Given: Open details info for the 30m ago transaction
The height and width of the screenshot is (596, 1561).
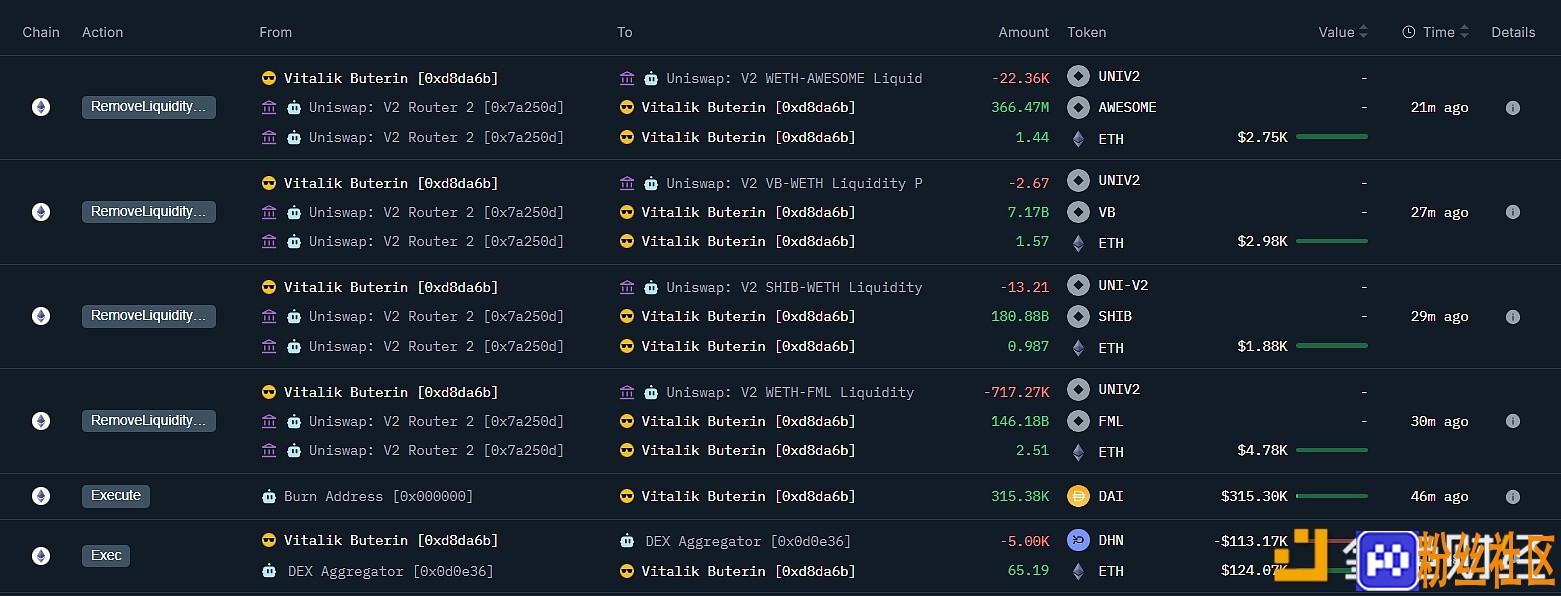Looking at the screenshot, I should coord(1512,421).
